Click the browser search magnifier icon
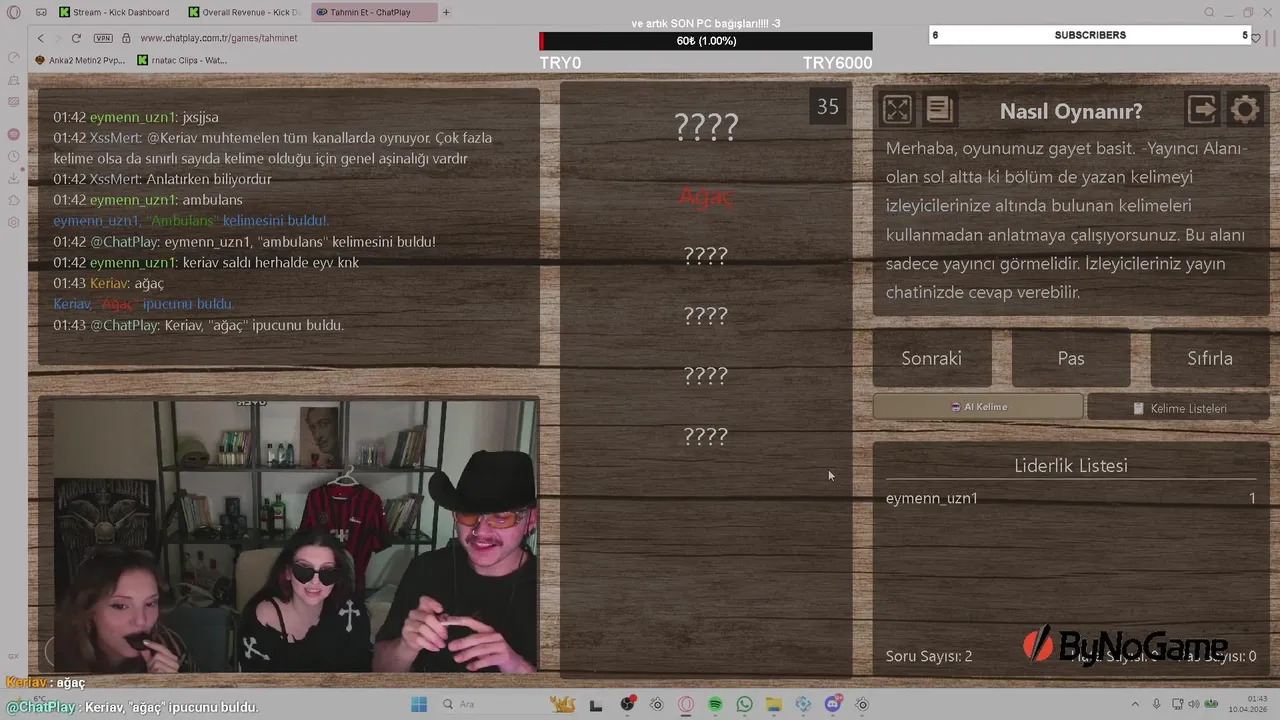 (1209, 12)
